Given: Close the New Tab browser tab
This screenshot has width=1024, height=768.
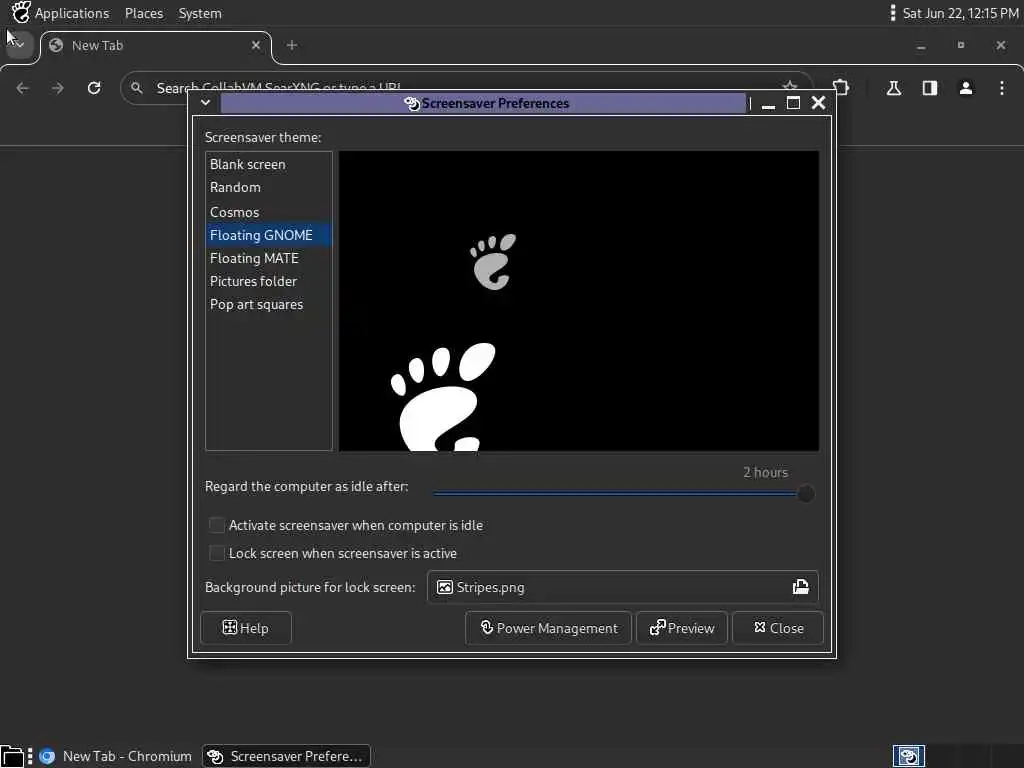Looking at the screenshot, I should tap(255, 45).
